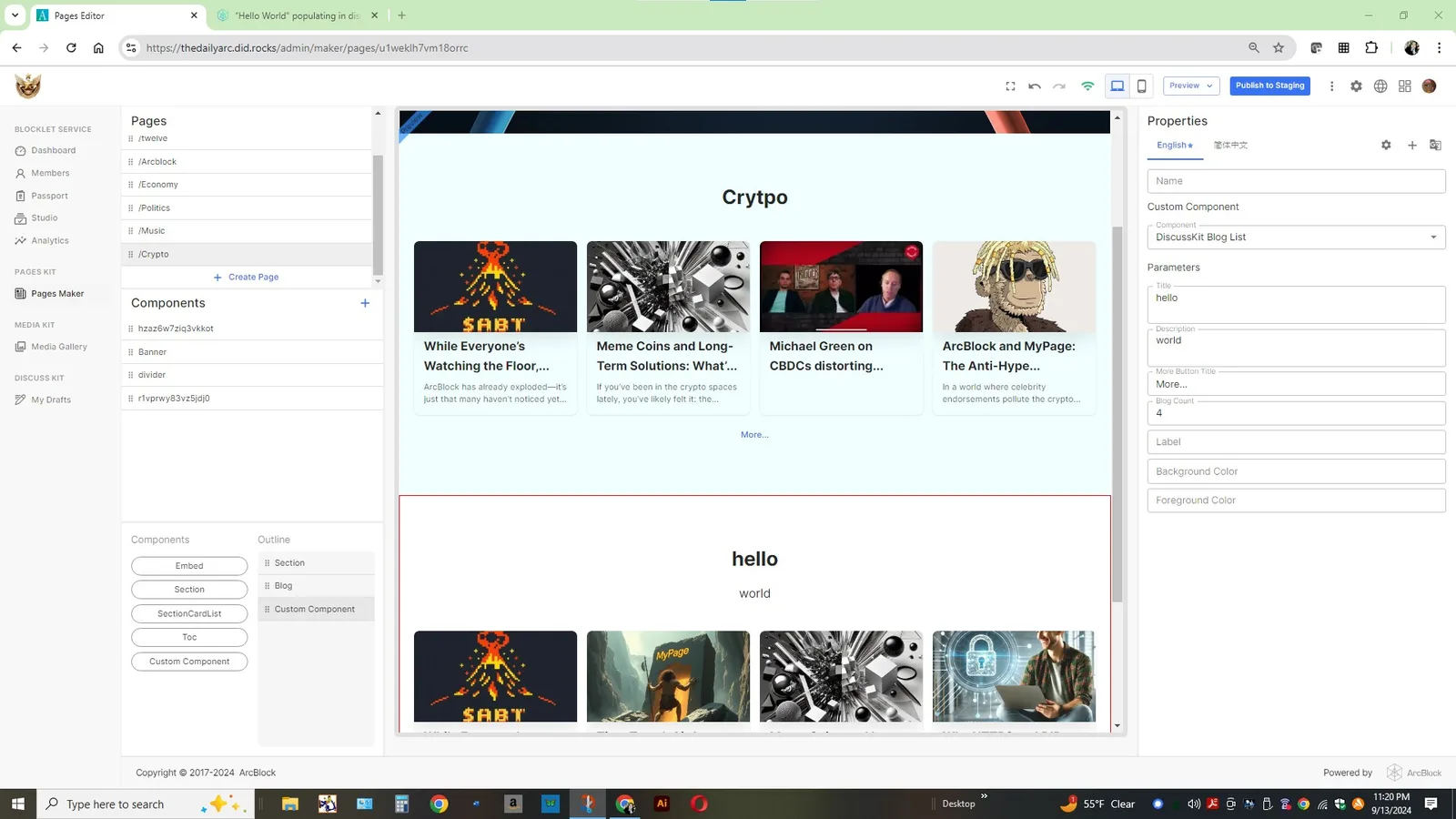Switch to the 简体中文 properties tab
Viewport: 1456px width, 819px height.
click(x=1230, y=146)
